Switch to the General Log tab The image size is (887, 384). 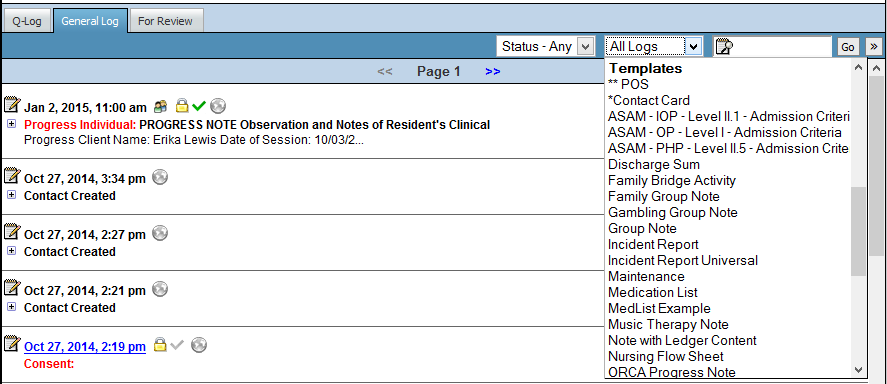(90, 21)
